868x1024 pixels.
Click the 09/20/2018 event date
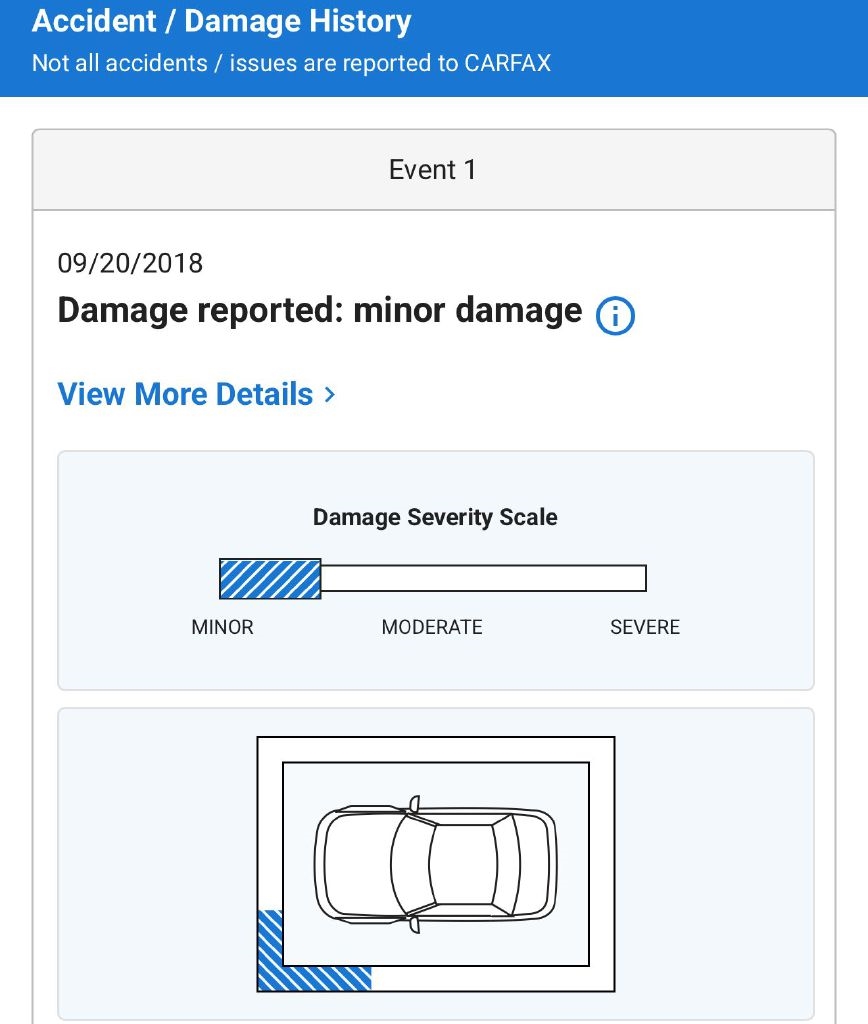[x=130, y=263]
